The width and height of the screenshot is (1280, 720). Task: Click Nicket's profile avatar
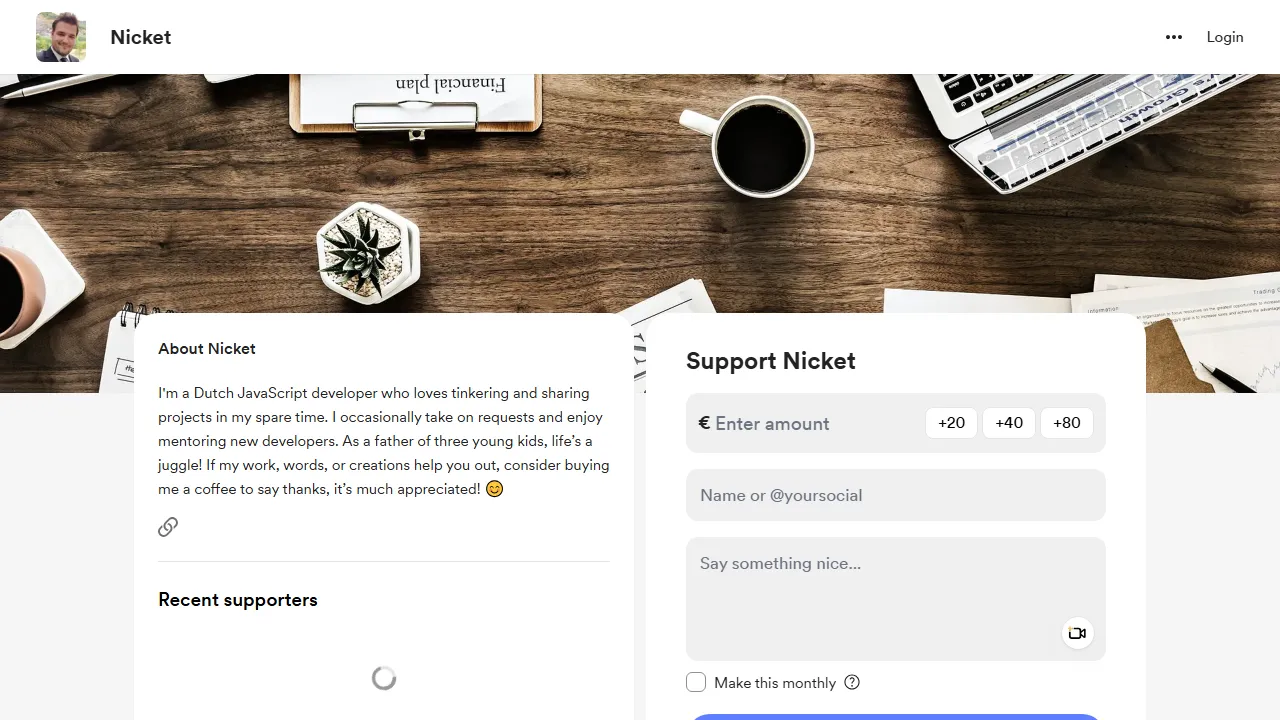point(60,37)
